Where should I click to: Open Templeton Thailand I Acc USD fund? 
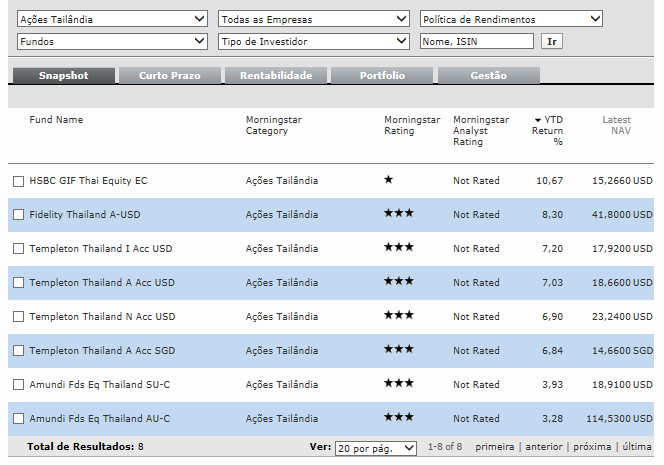[101, 249]
